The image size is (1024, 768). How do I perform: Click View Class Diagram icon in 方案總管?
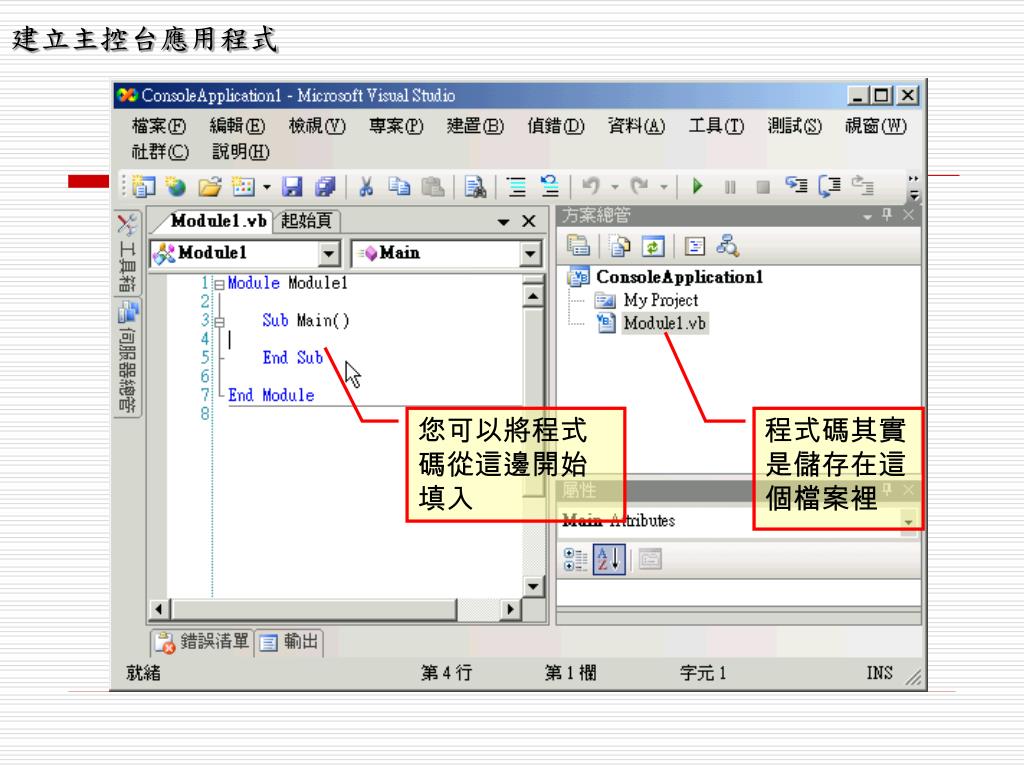pos(728,246)
